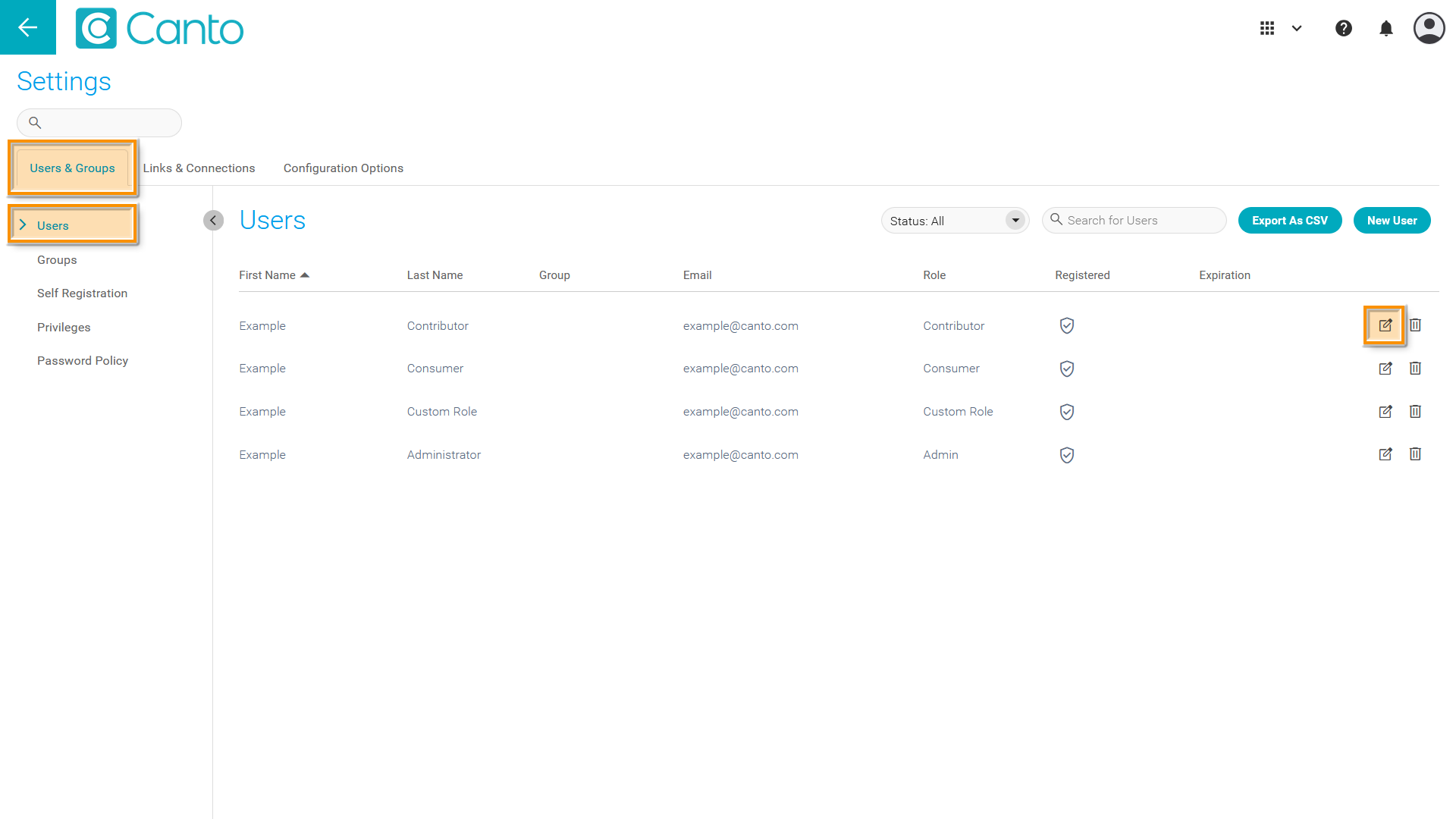
Task: Edit the Consumer user row
Action: coord(1385,369)
